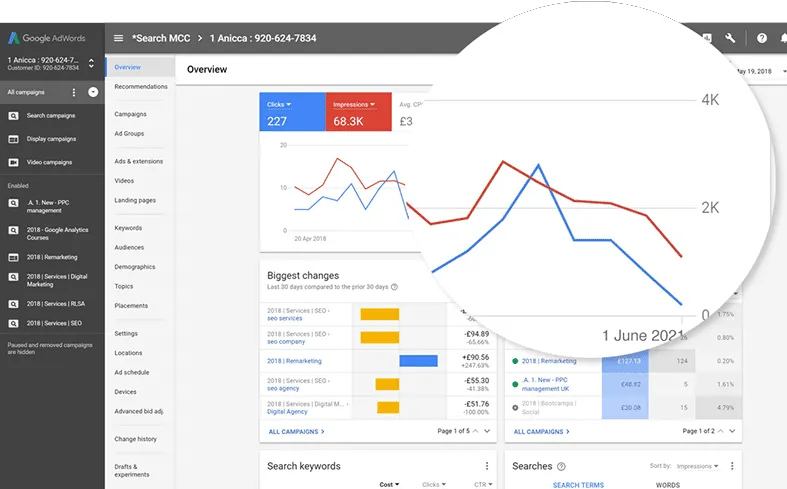The width and height of the screenshot is (787, 489).
Task: Select SEARCH TERMS tab in Searches
Action: (578, 485)
